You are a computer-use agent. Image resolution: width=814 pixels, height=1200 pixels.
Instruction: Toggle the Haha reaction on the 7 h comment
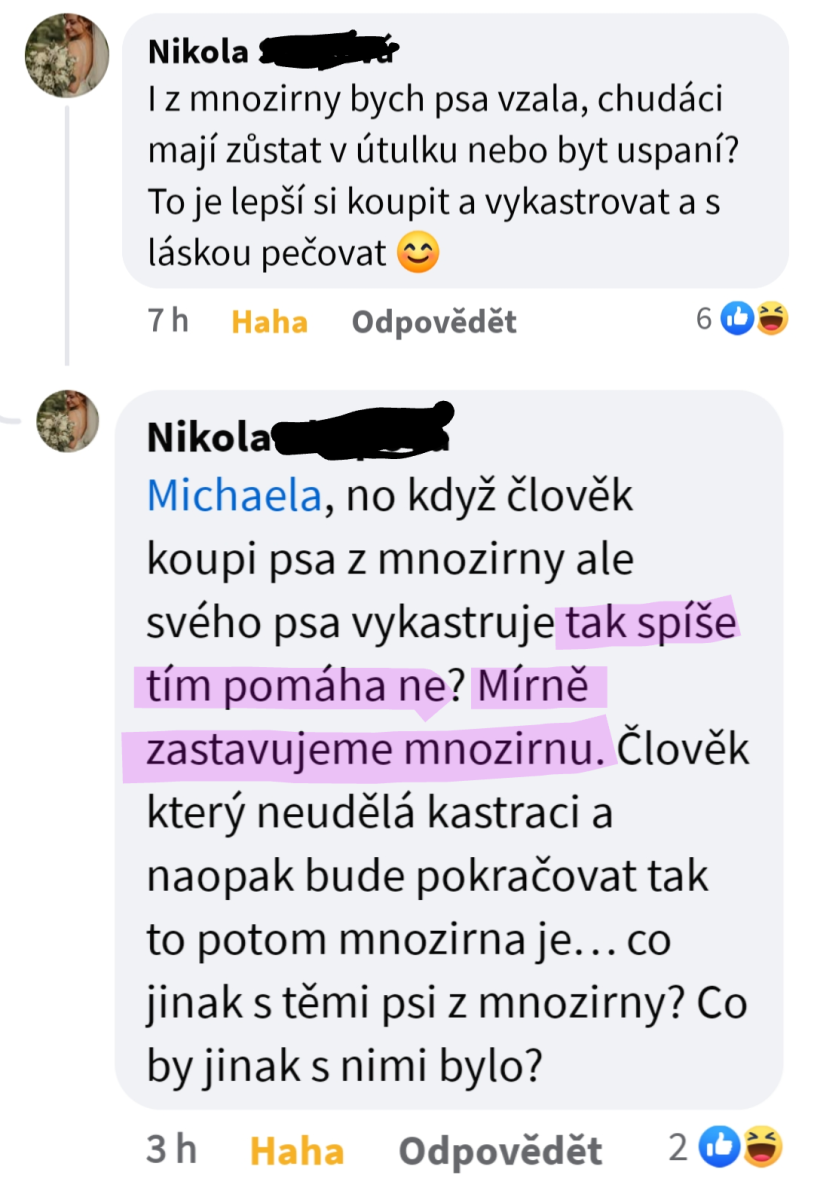(269, 322)
